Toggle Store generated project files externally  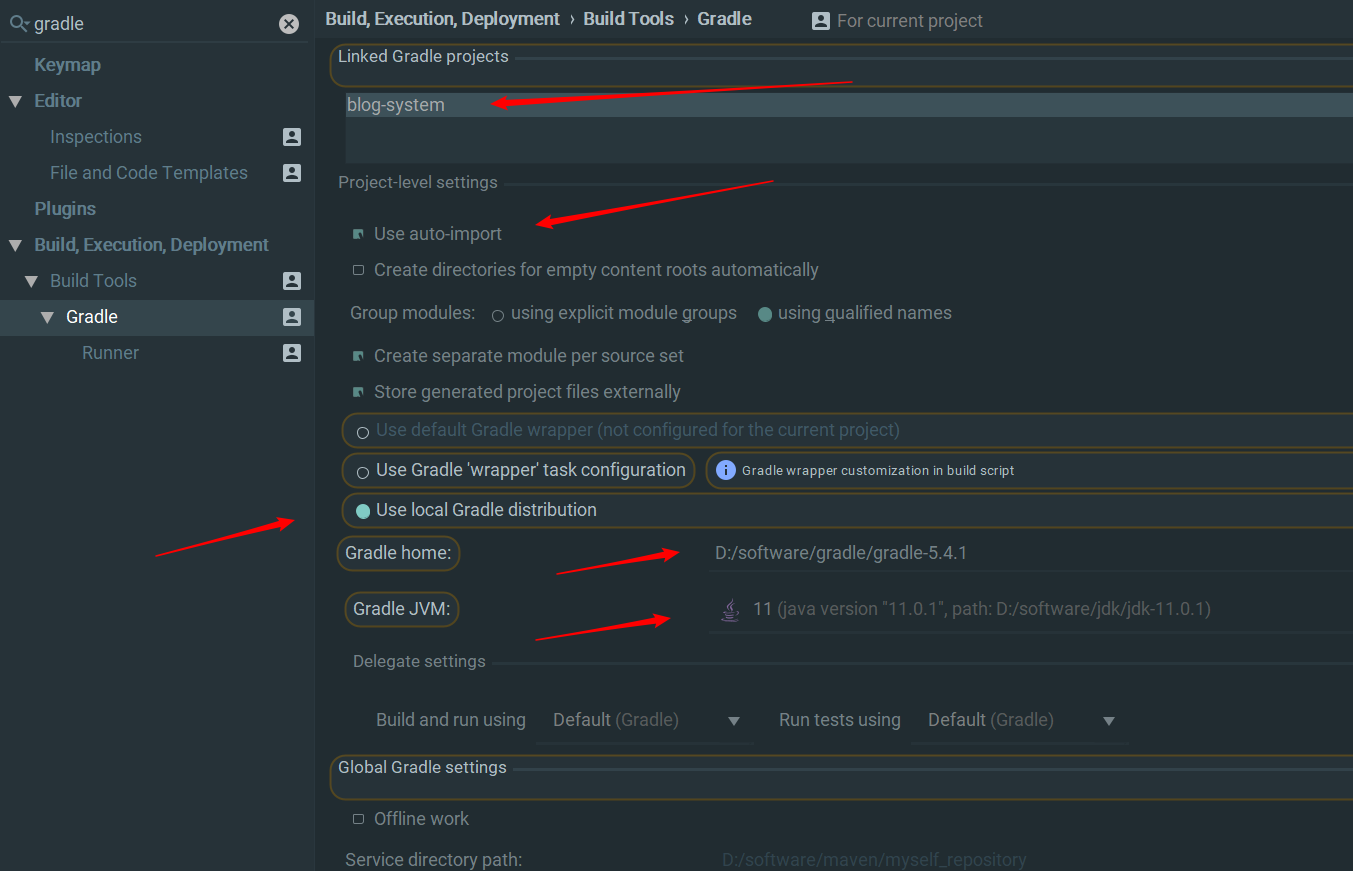click(358, 392)
